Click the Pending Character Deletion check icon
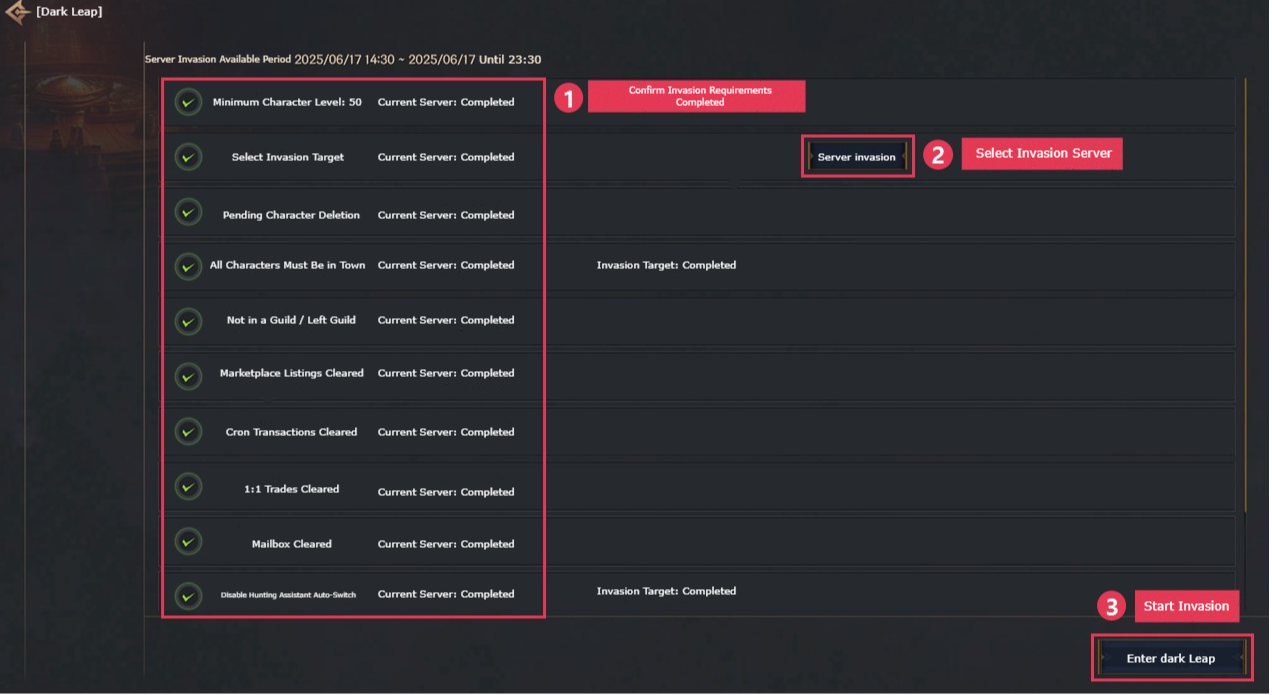 pyautogui.click(x=188, y=212)
